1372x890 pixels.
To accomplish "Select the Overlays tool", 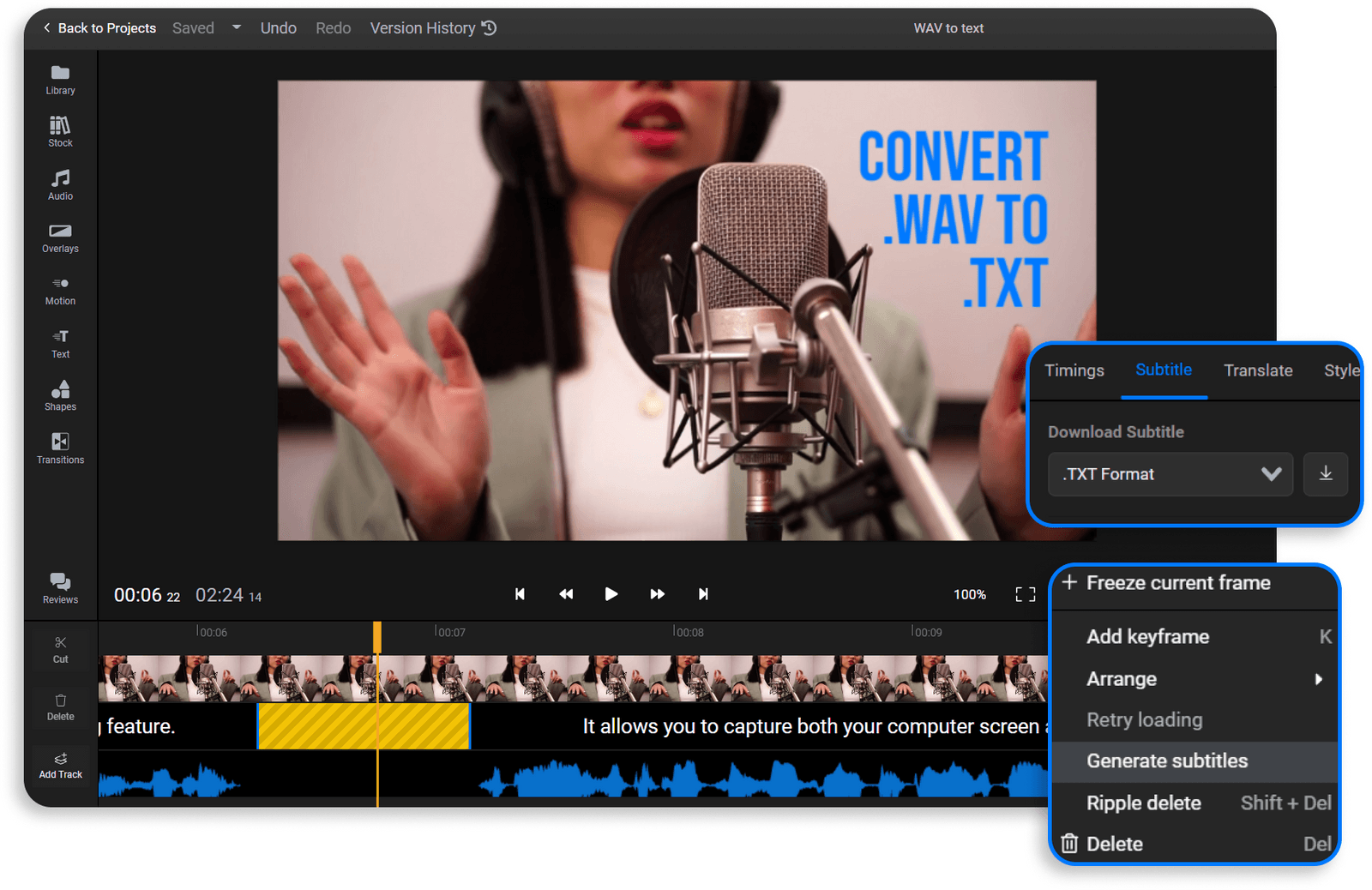I will (59, 238).
